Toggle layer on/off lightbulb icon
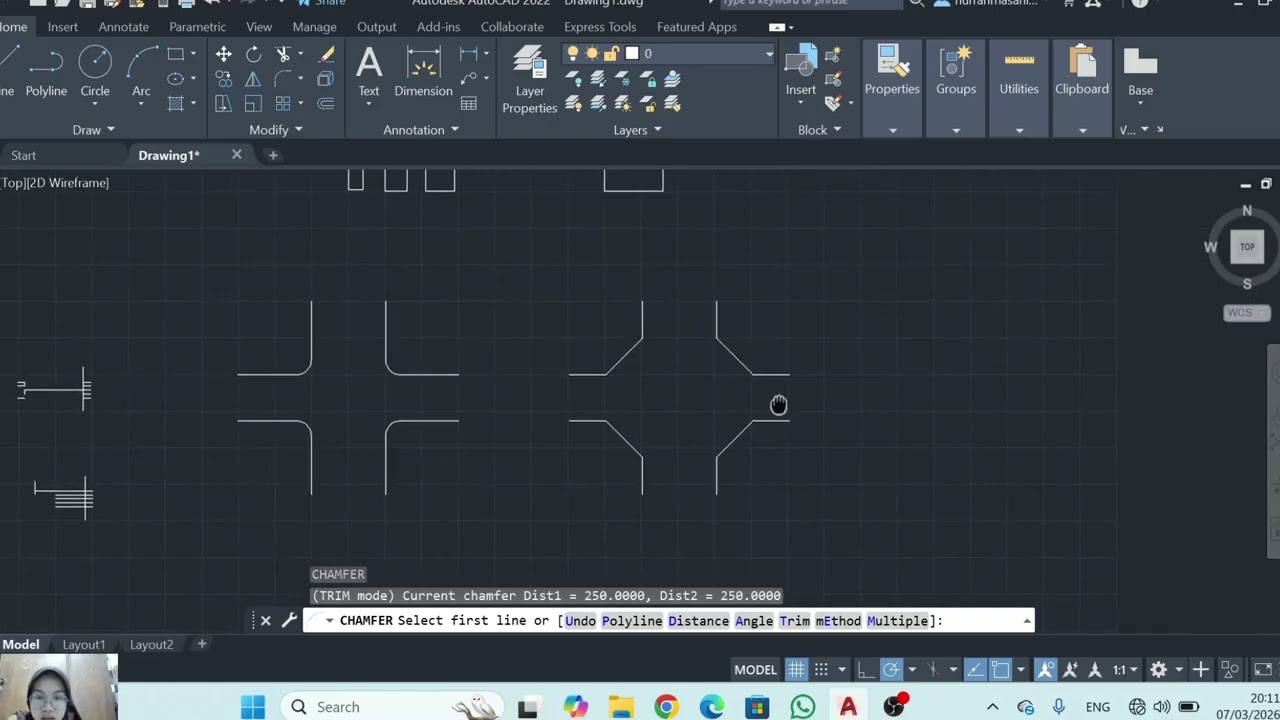 tap(573, 54)
